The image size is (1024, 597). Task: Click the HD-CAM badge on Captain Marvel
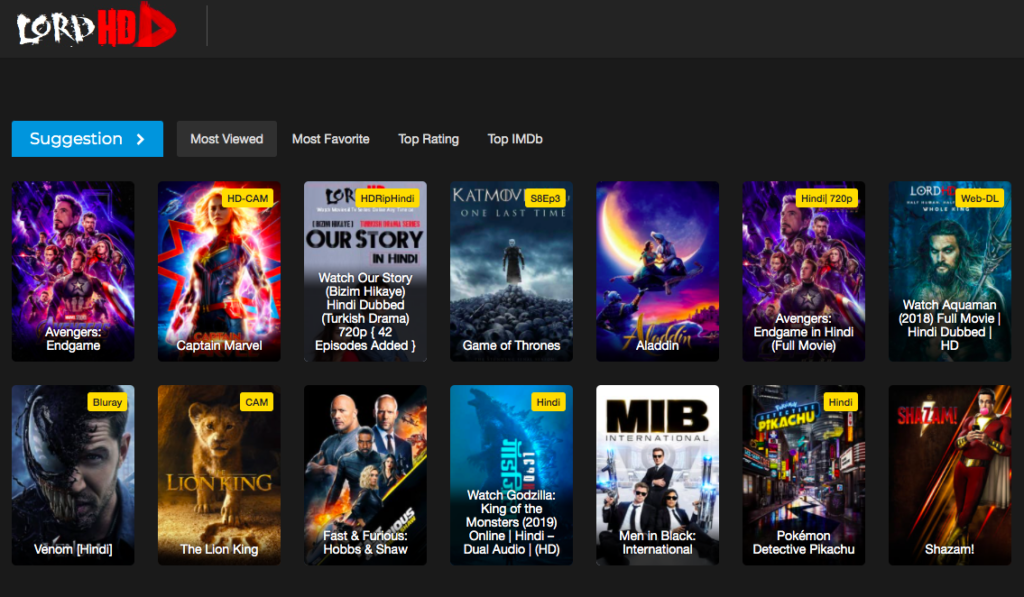coord(248,199)
